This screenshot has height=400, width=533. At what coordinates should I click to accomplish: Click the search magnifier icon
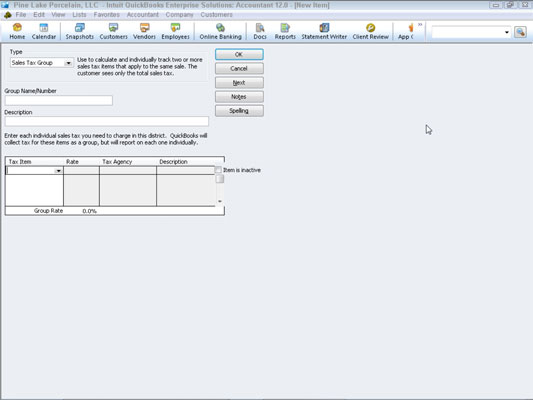pyautogui.click(x=520, y=32)
